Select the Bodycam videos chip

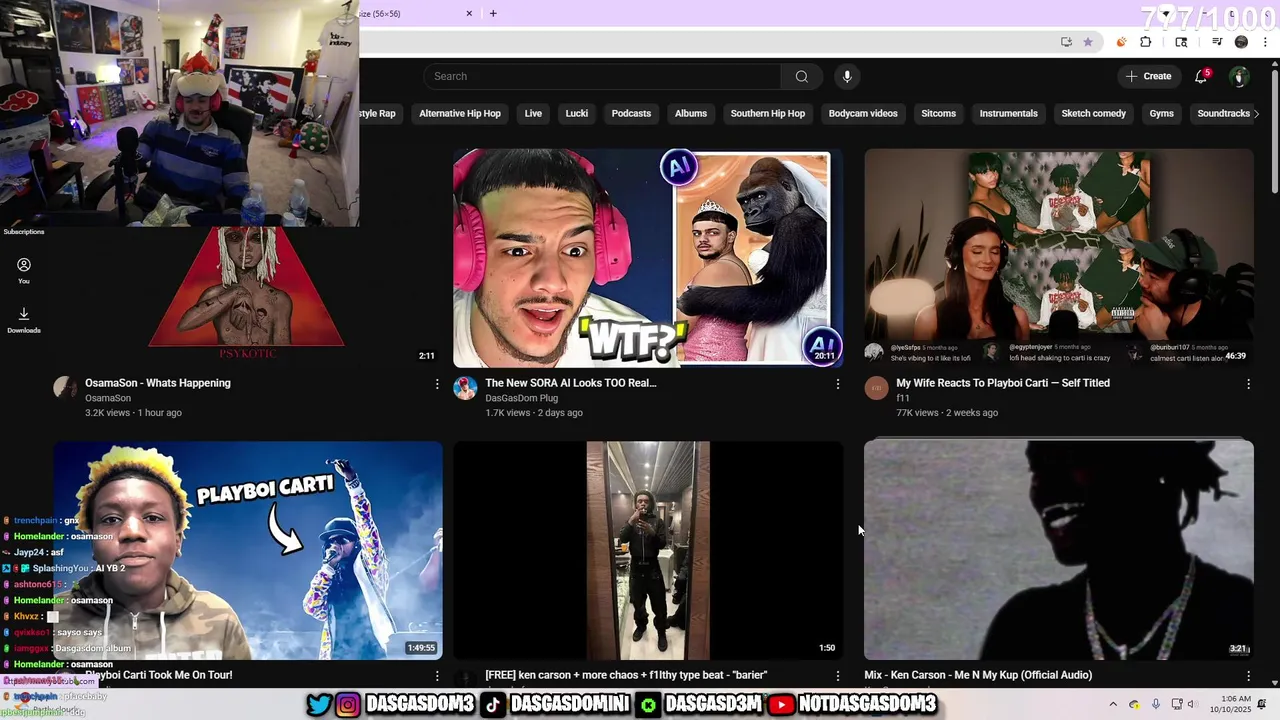[x=863, y=114]
